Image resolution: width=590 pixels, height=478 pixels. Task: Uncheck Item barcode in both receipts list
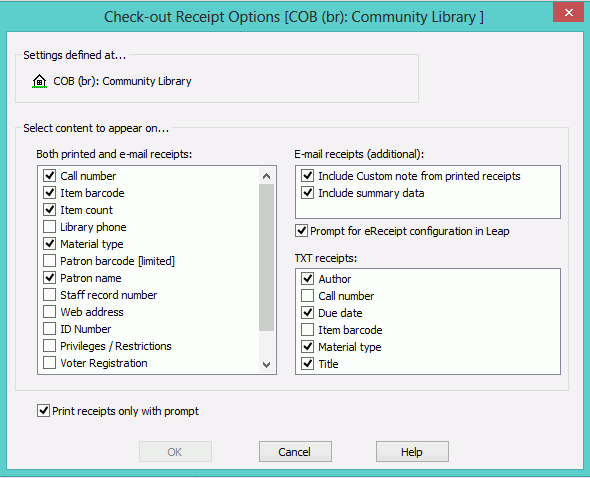(x=49, y=193)
